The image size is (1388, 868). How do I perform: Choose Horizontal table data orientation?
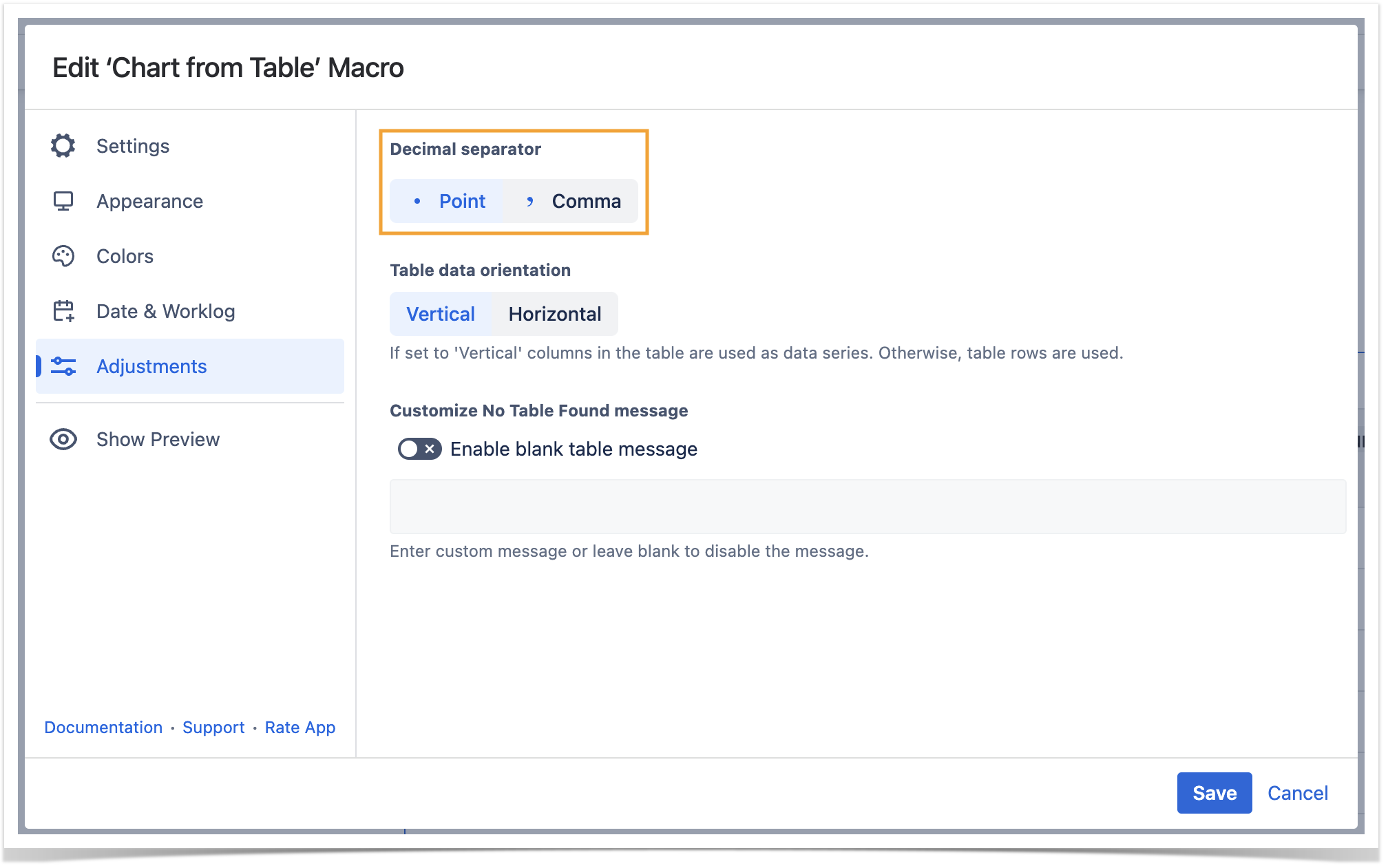pyautogui.click(x=554, y=314)
